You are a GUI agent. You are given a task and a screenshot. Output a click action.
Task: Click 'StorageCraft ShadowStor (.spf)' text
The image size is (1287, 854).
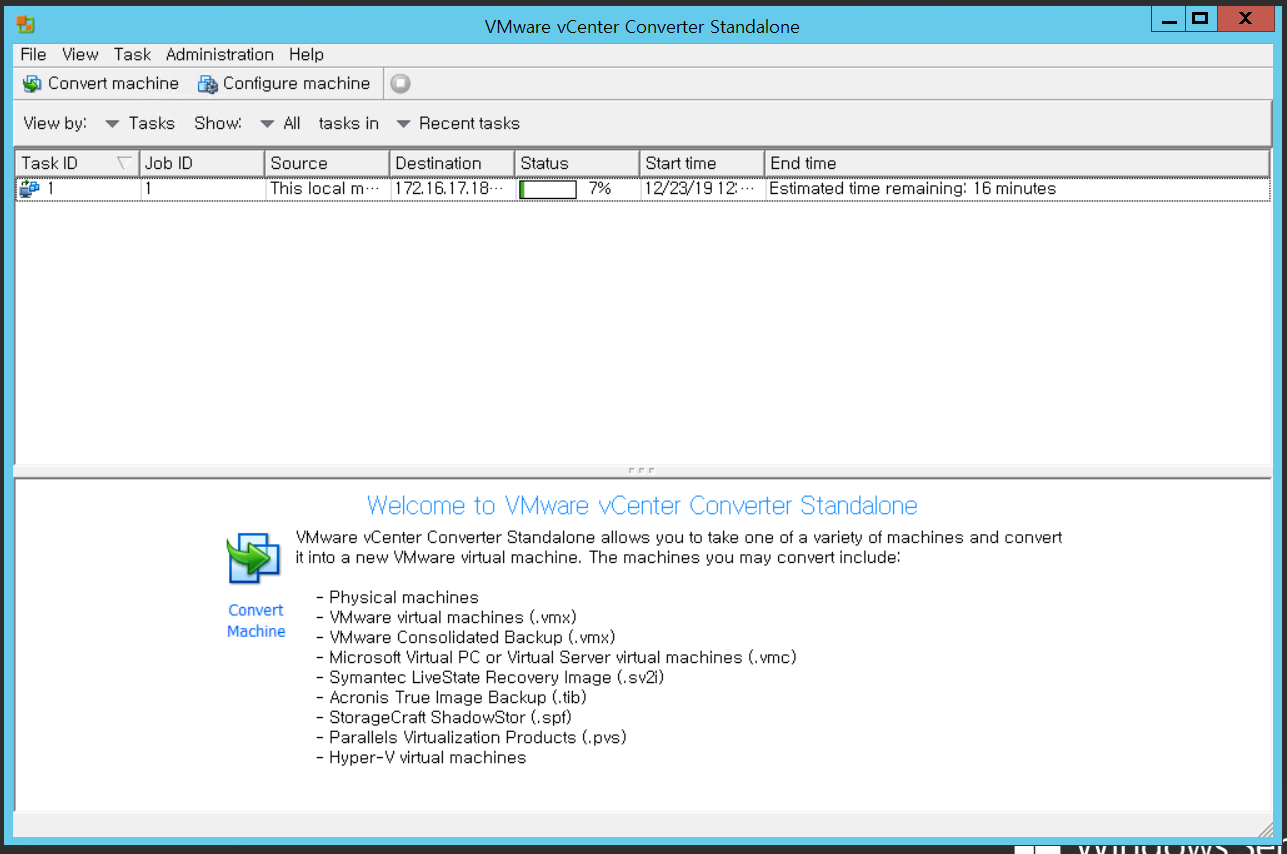coord(451,717)
